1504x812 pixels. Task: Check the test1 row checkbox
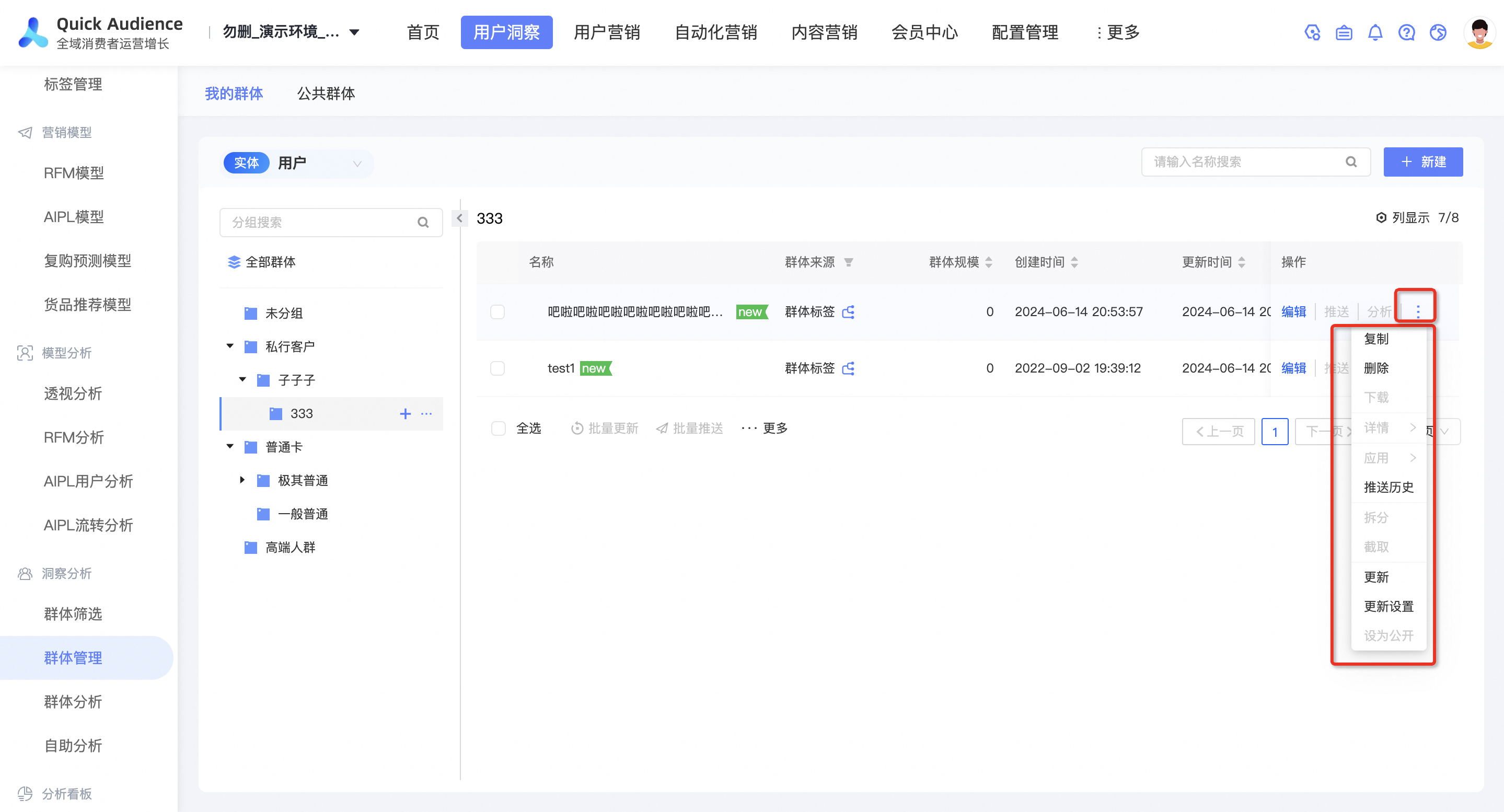click(x=498, y=368)
